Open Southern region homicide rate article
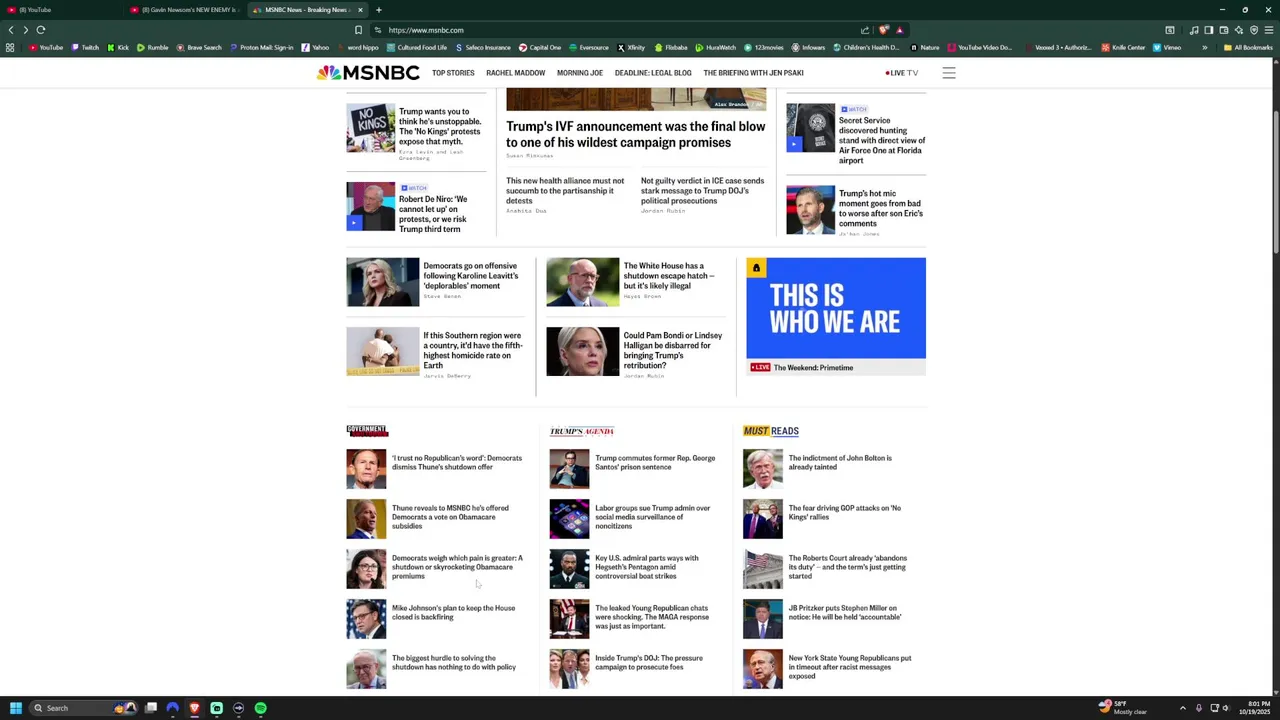1280x720 pixels. [472, 350]
